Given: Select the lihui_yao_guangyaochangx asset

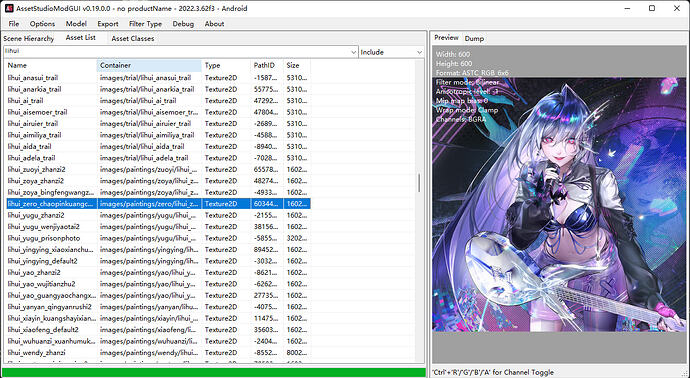Looking at the screenshot, I should 158,295.
